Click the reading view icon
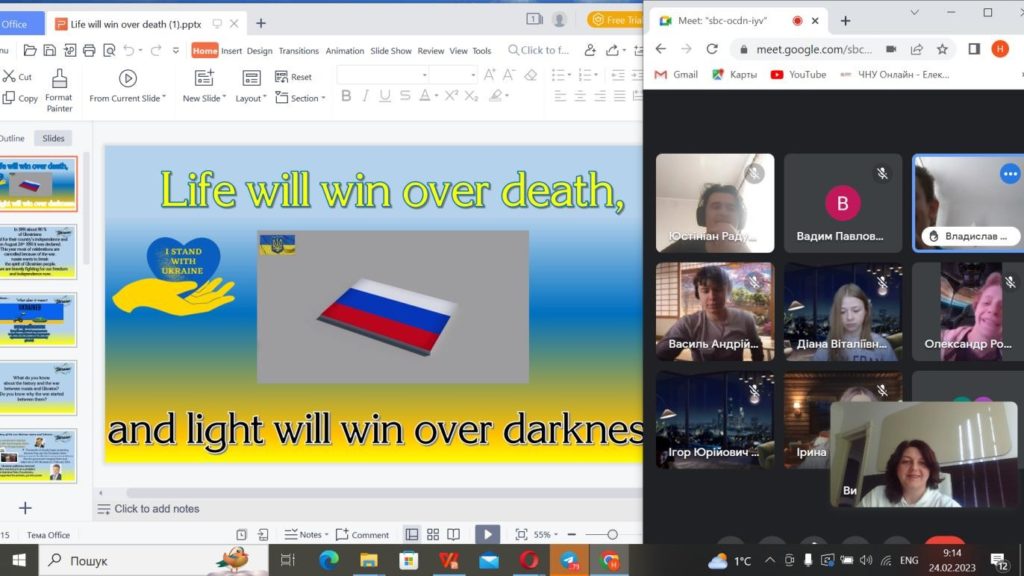The width and height of the screenshot is (1024, 576). click(453, 535)
